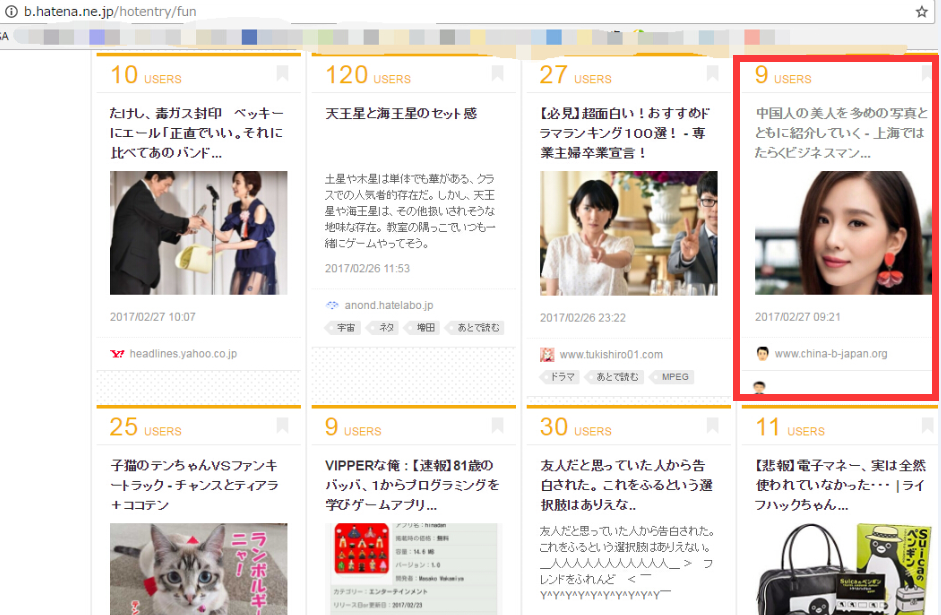Select あとで読む tag under tukishiro01.com
The height and width of the screenshot is (615, 941).
pyautogui.click(x=615, y=377)
